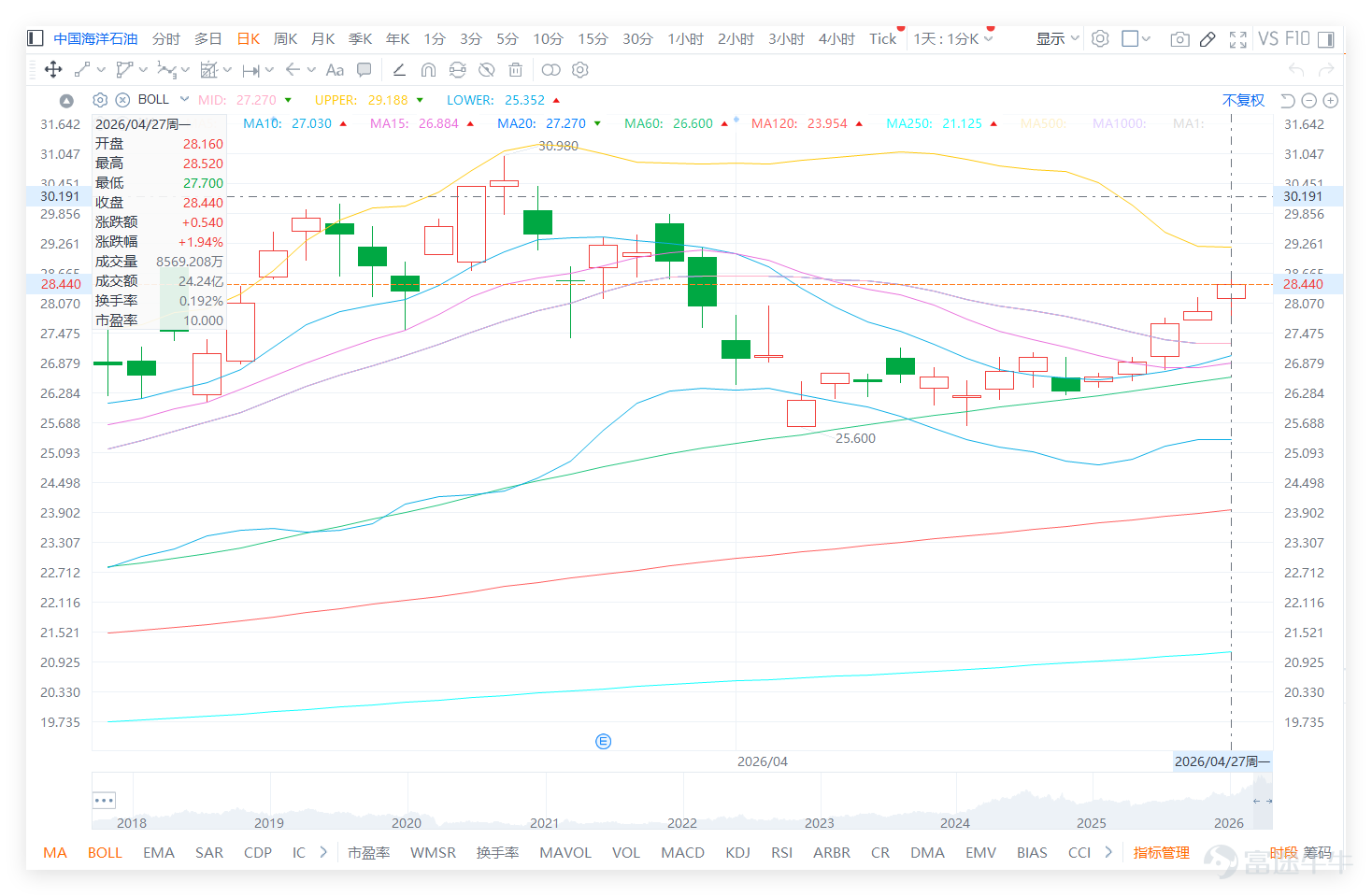Select the wave pattern drawing tool
The image size is (1372, 896).
pyautogui.click(x=166, y=69)
